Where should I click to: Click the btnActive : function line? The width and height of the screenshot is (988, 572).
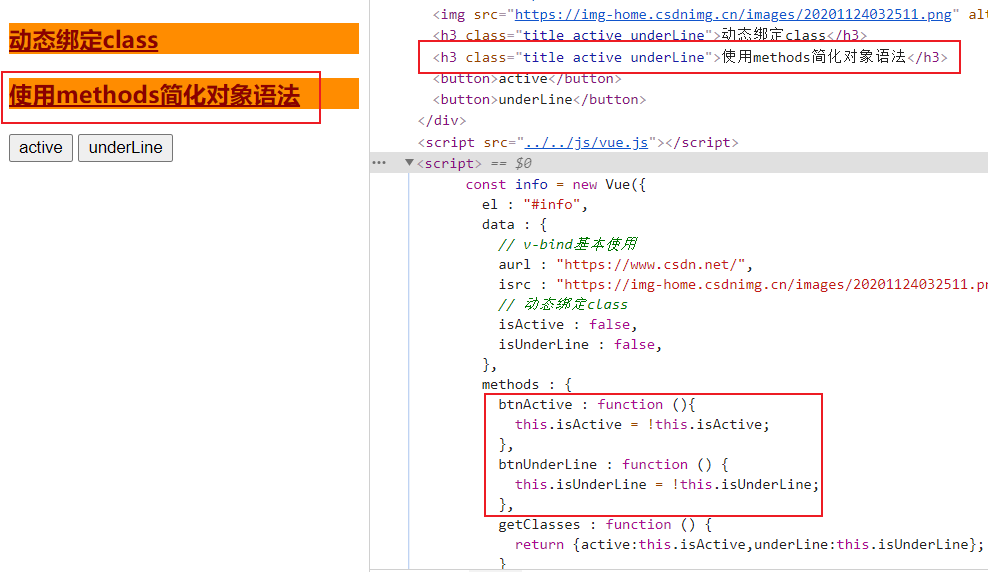597,404
